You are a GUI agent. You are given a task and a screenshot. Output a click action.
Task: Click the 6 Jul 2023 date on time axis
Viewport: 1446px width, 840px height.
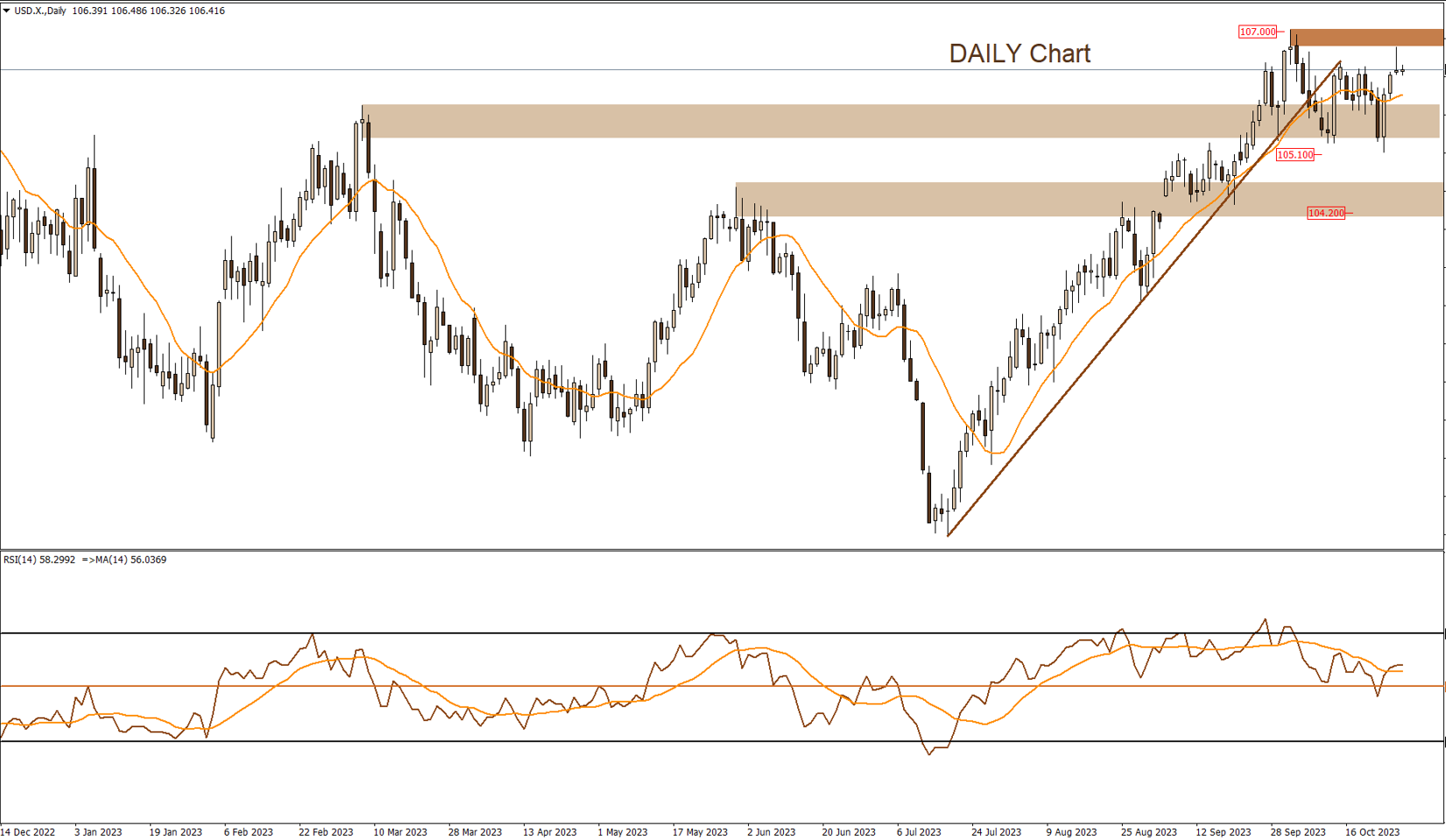(x=919, y=832)
